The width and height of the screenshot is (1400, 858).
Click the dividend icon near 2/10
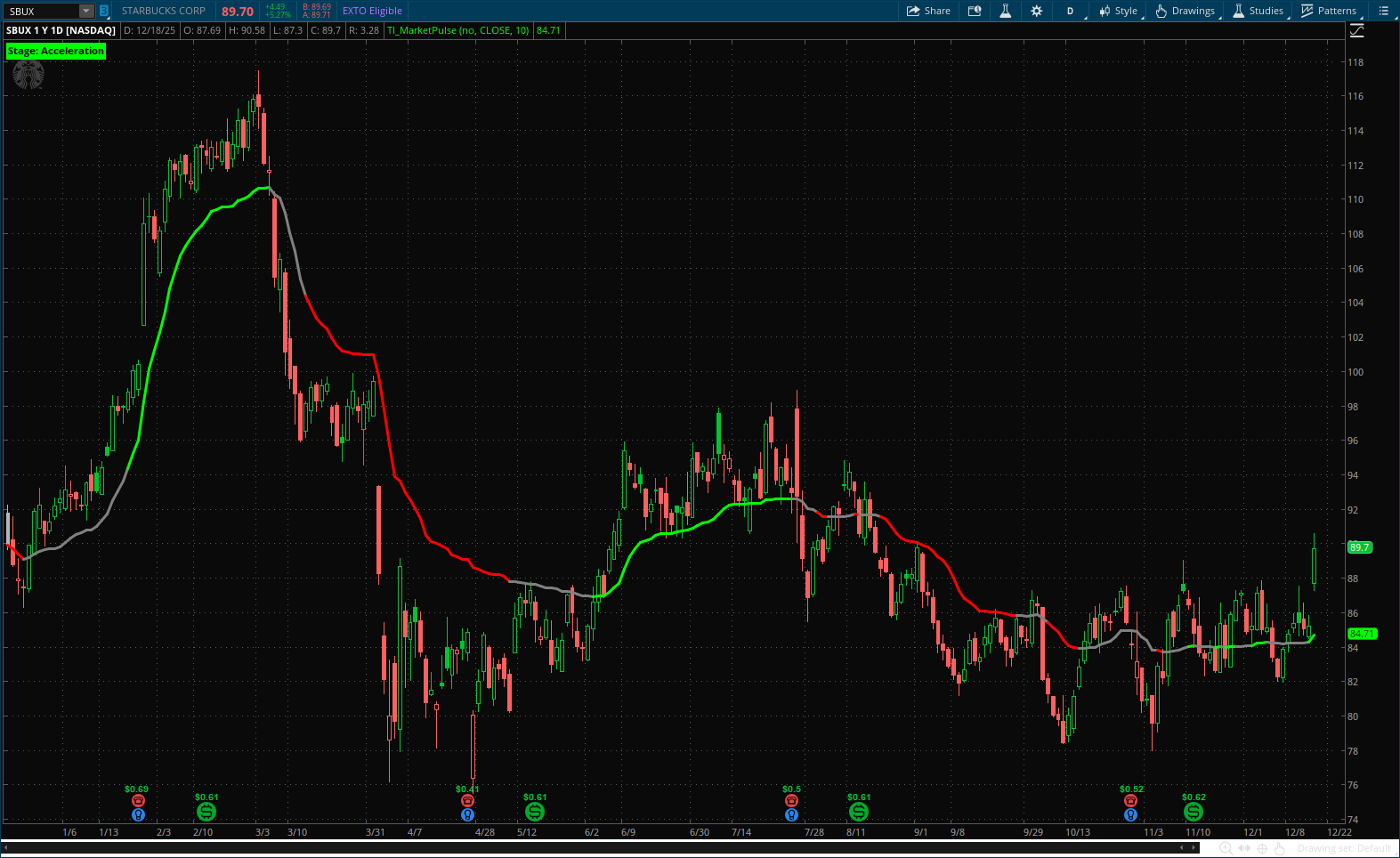point(206,812)
